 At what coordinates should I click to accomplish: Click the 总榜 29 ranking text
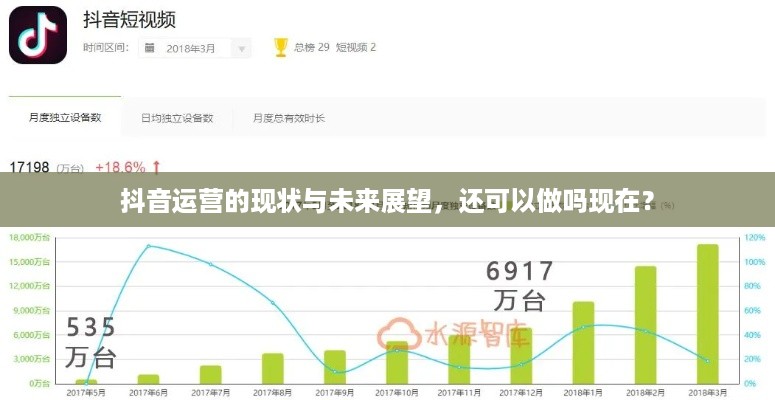311,47
